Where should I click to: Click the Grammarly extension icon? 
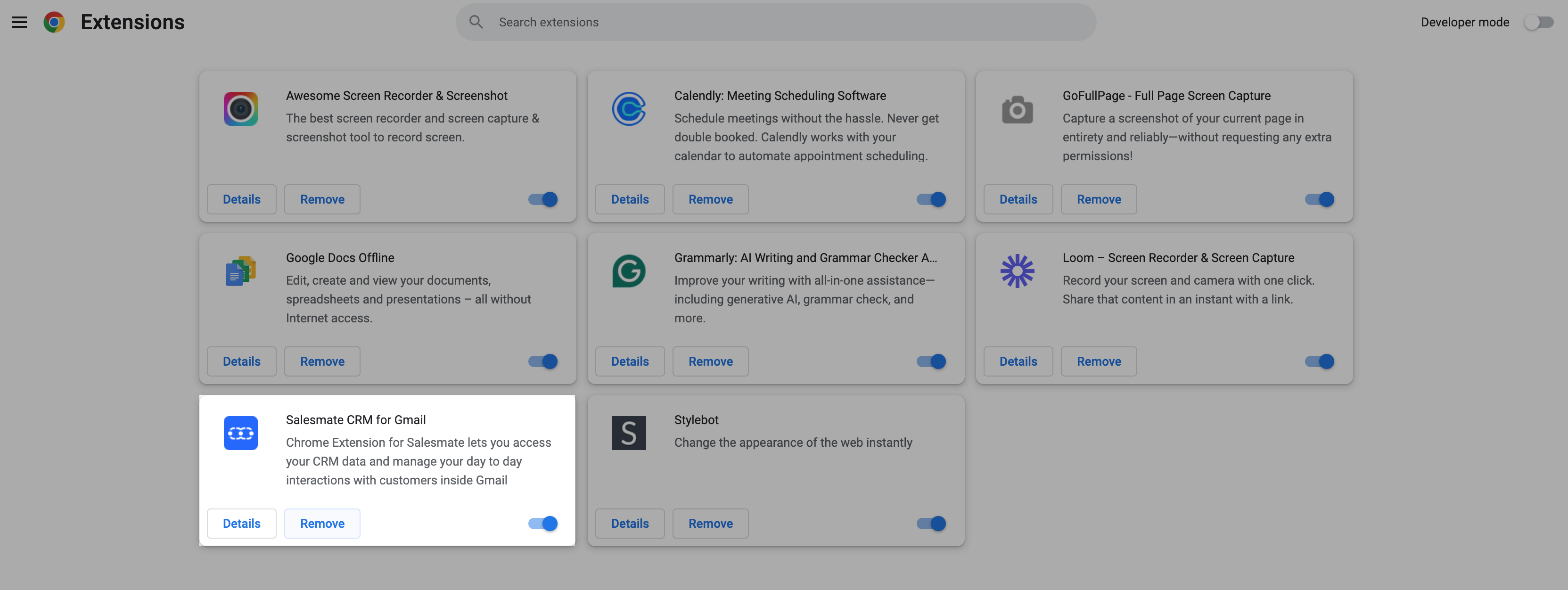(628, 271)
